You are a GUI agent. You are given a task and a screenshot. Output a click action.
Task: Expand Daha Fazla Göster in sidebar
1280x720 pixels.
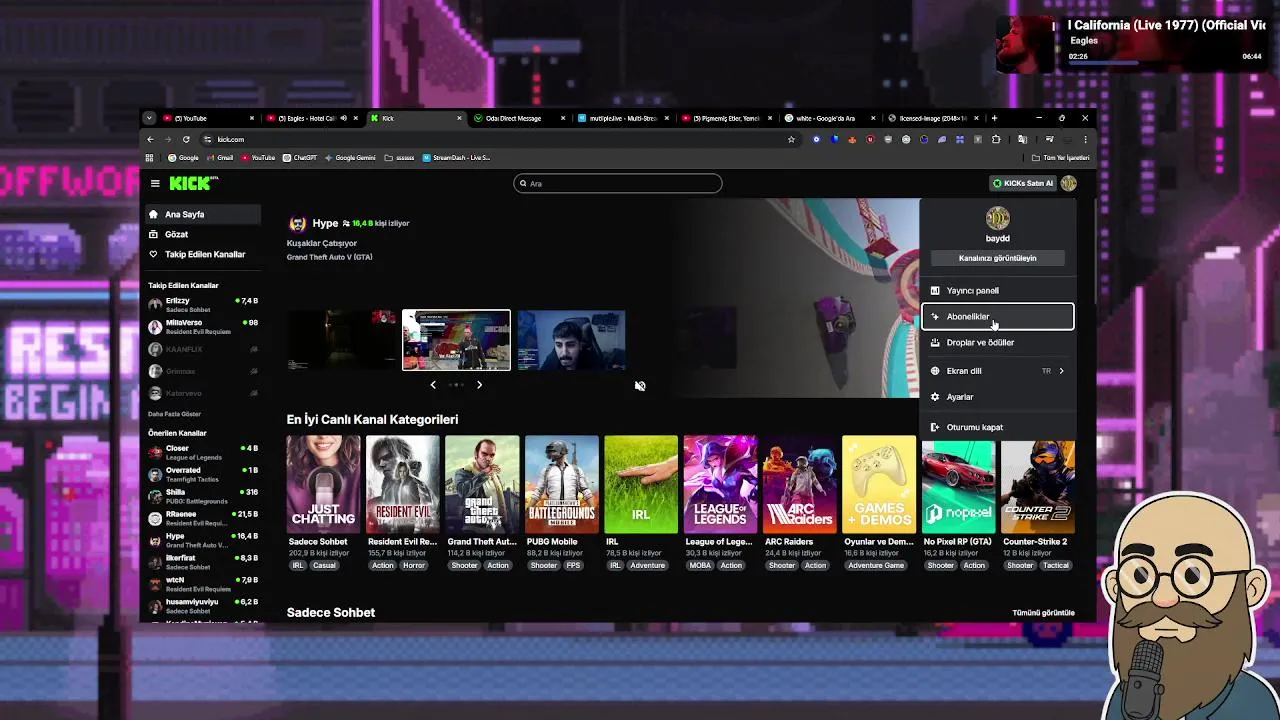[175, 414]
